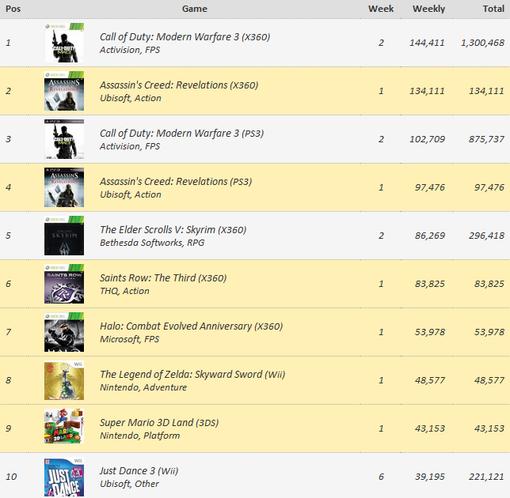Viewport: 510px width, 498px height.
Task: Open Call of Duty: Modern Warfare 3 X360 cover
Action: [x=64, y=43]
